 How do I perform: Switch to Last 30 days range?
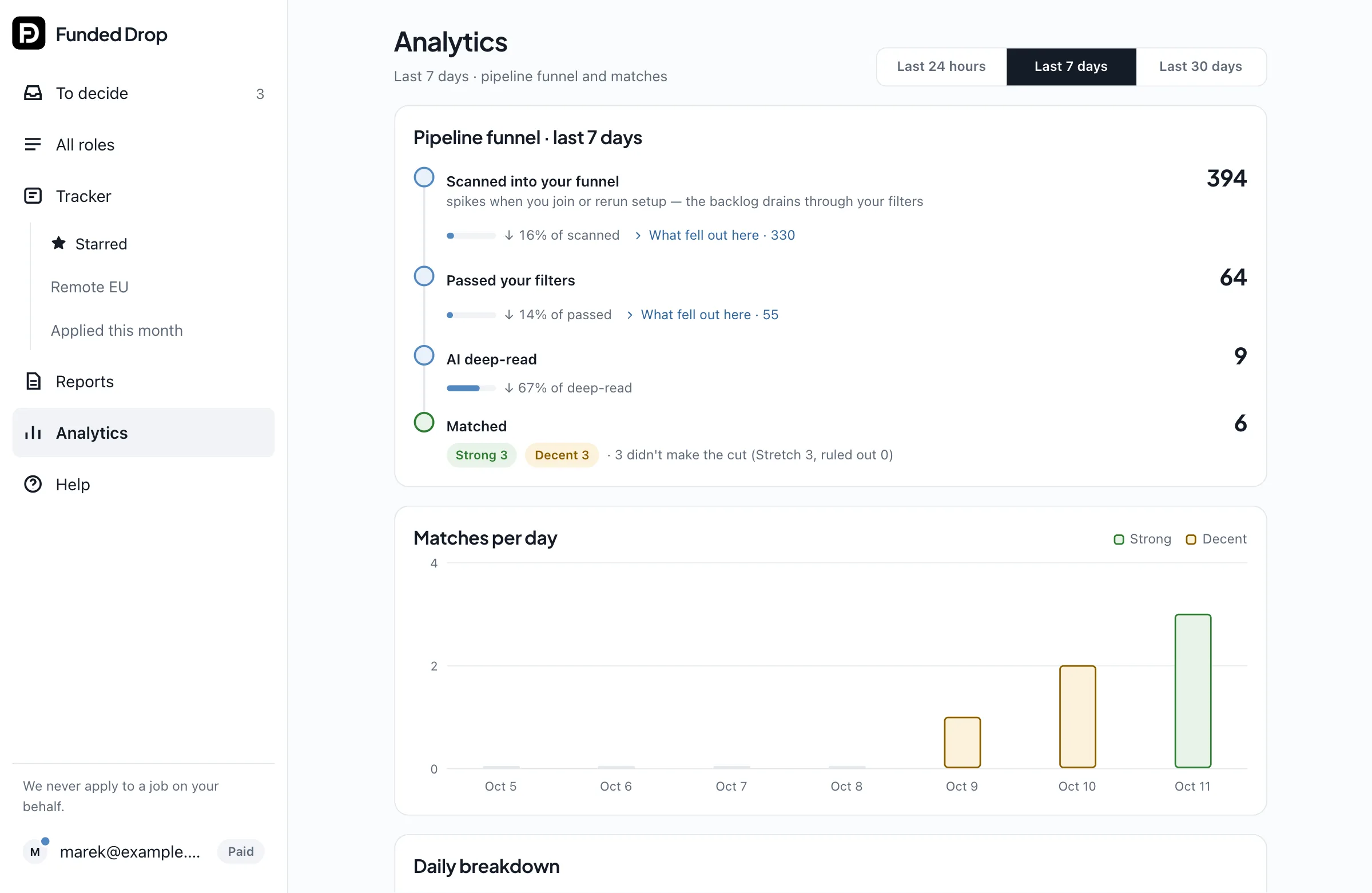pos(1200,66)
